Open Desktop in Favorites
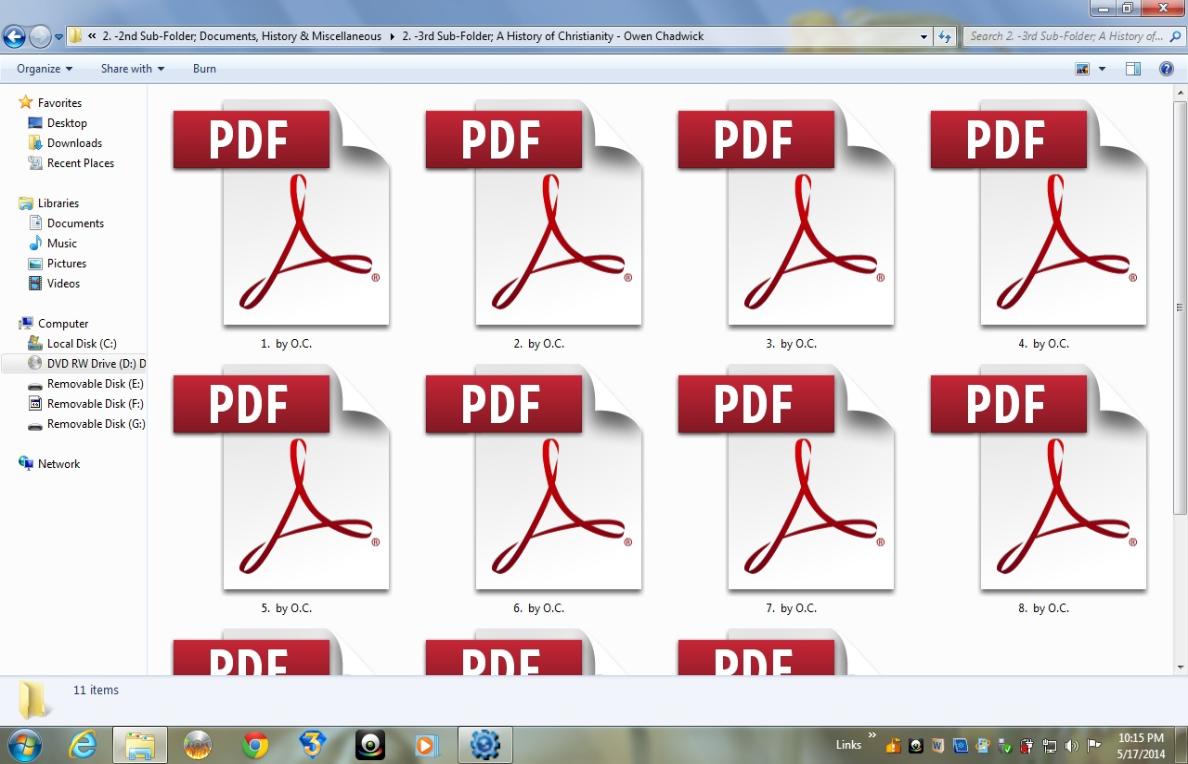Viewport: 1188px width, 764px height. tap(58, 123)
